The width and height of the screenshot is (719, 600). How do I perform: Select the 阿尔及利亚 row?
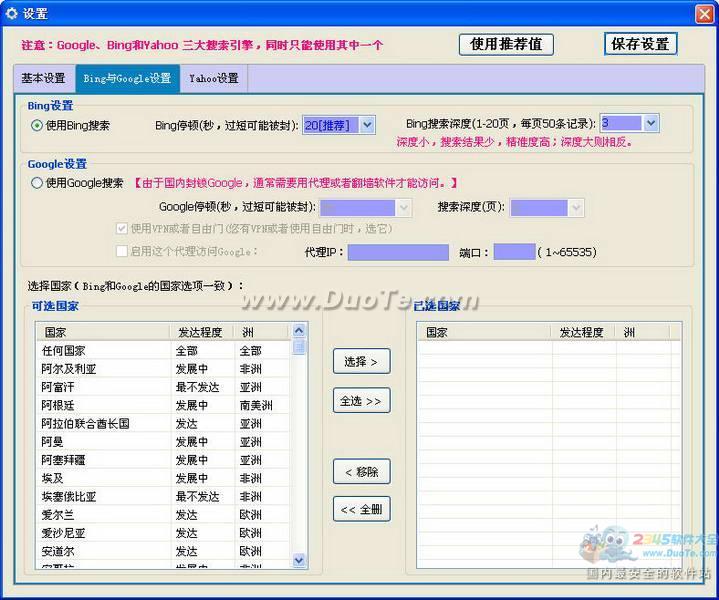[x=164, y=369]
